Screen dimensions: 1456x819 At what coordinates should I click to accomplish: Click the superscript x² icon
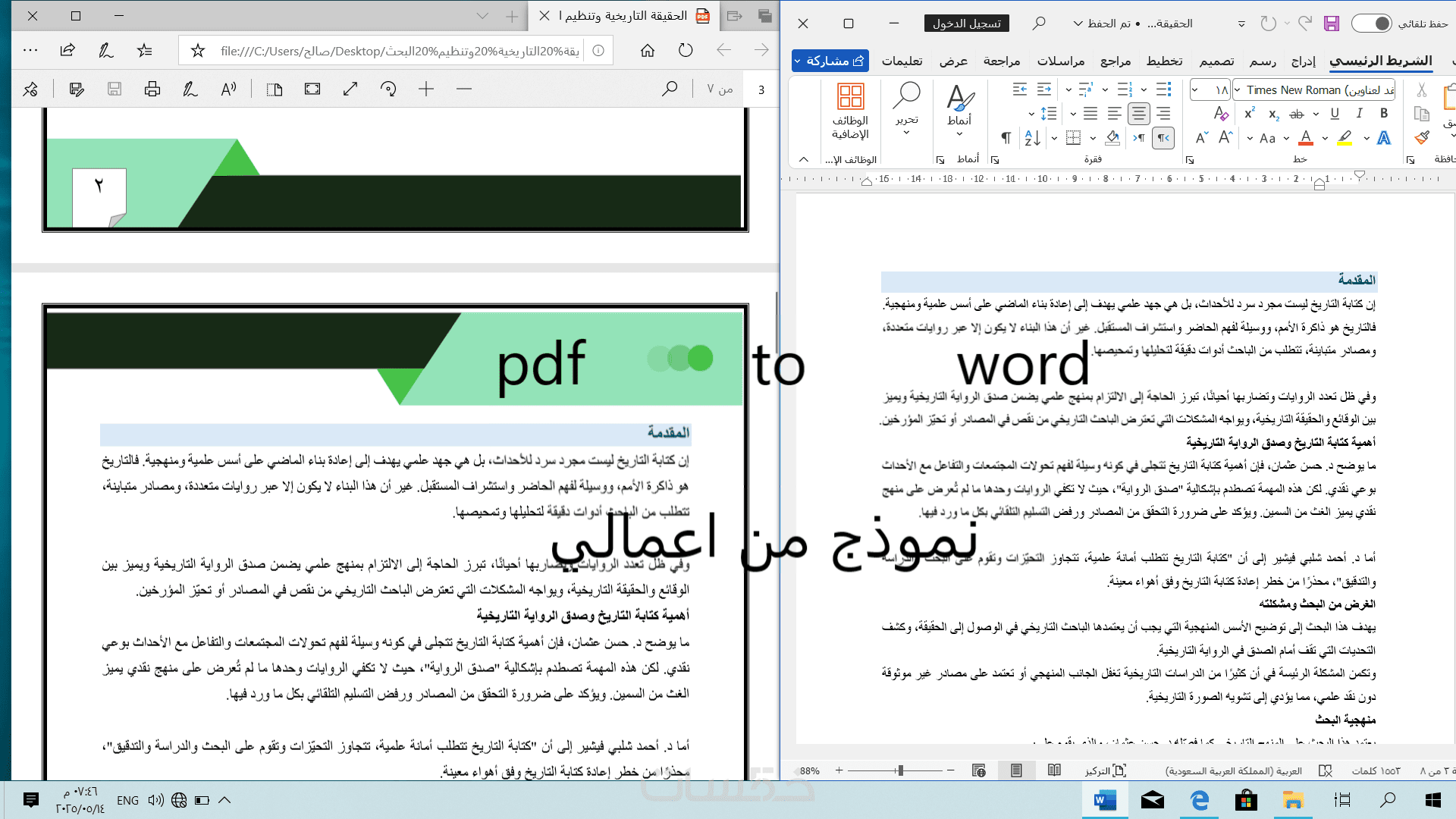pyautogui.click(x=1250, y=114)
